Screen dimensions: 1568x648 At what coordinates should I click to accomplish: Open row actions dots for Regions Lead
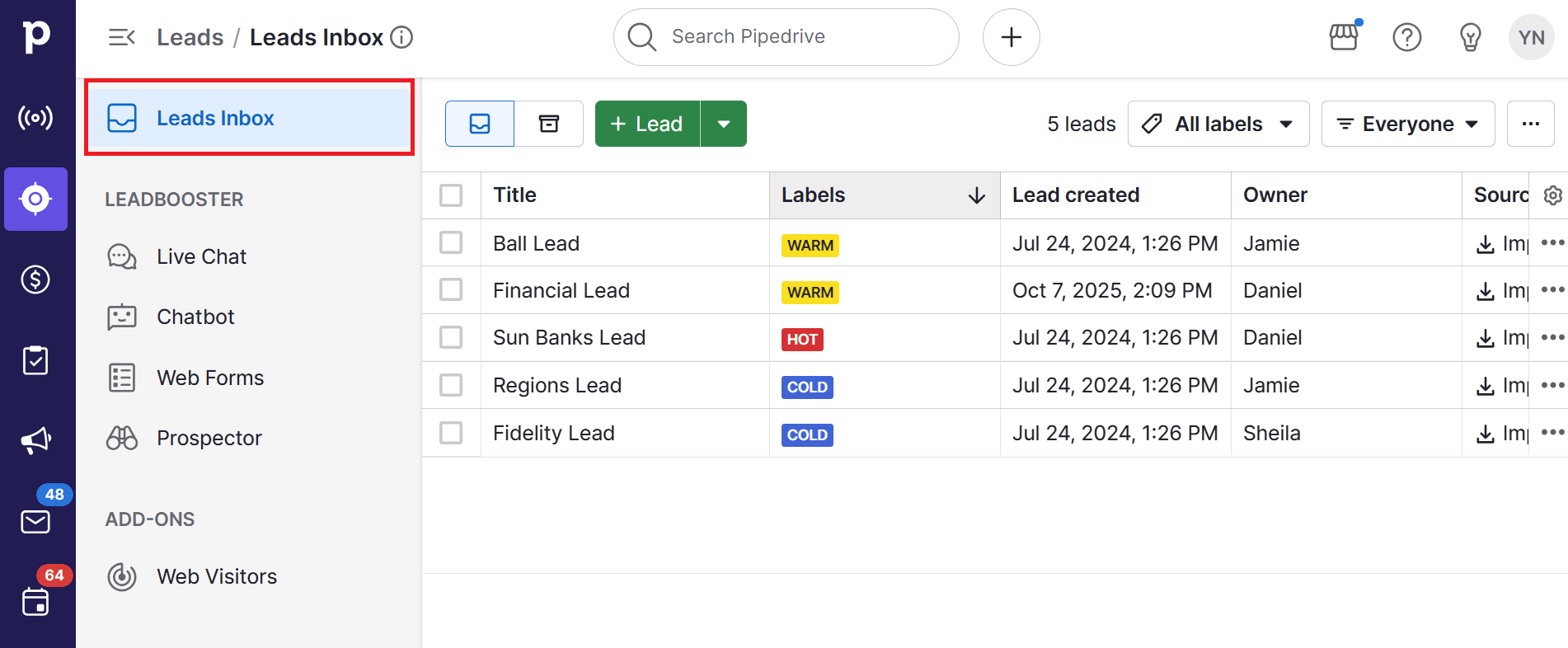click(x=1553, y=385)
